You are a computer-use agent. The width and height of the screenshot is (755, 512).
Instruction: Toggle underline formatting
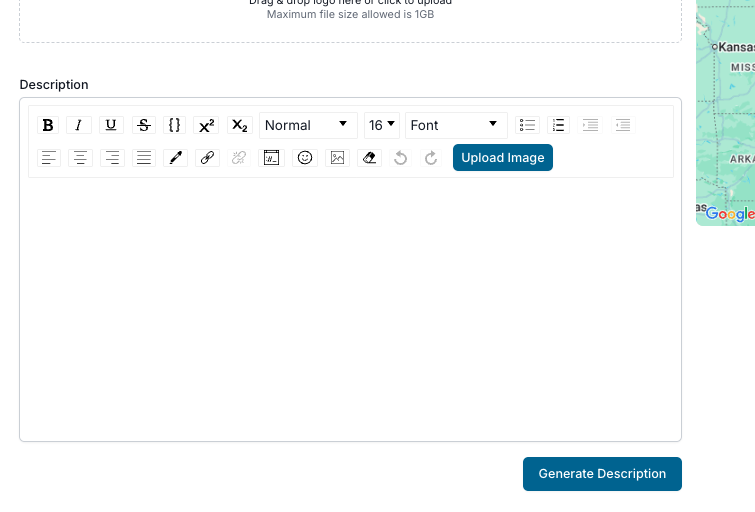tap(111, 125)
